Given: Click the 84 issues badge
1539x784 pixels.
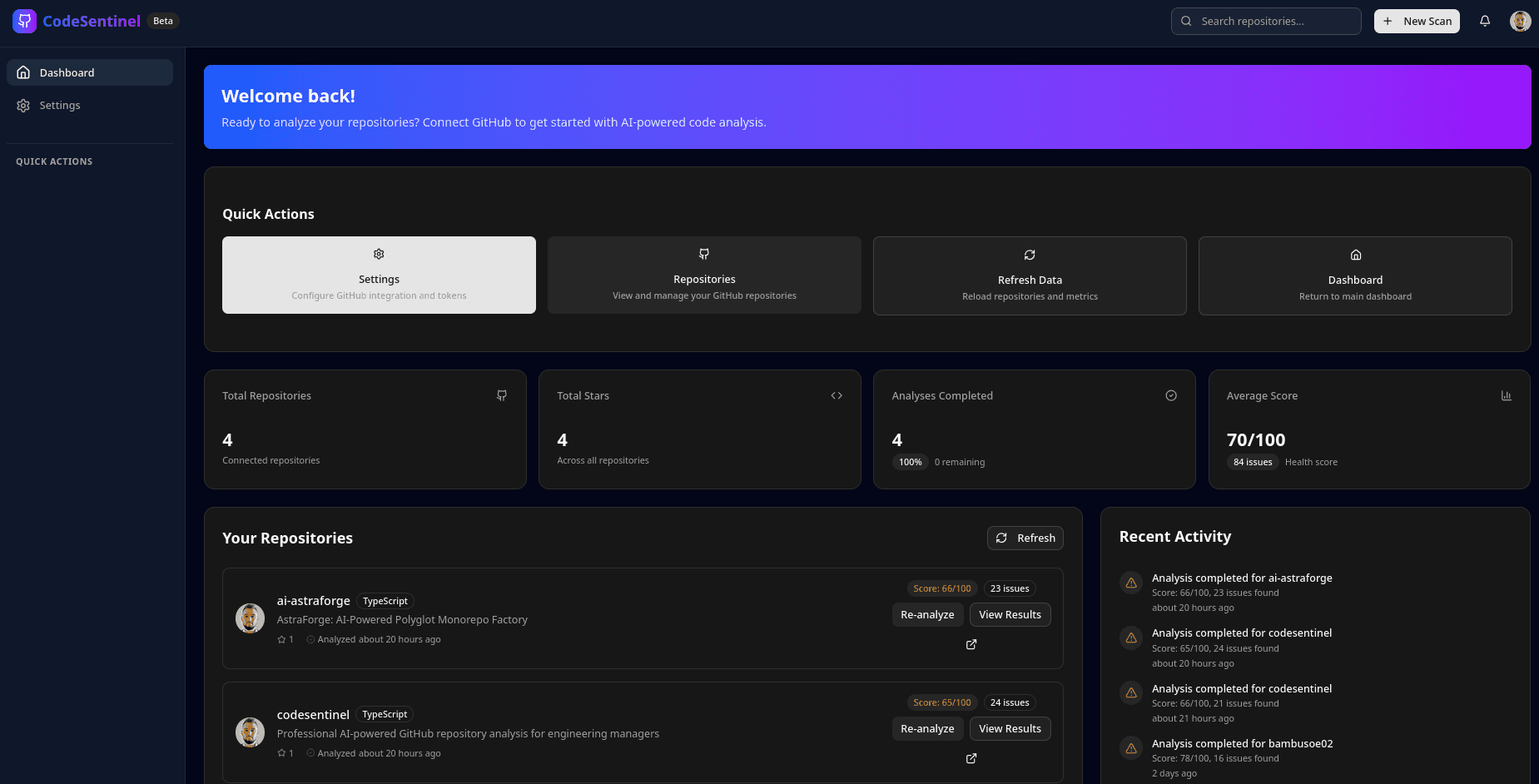Looking at the screenshot, I should coord(1253,462).
